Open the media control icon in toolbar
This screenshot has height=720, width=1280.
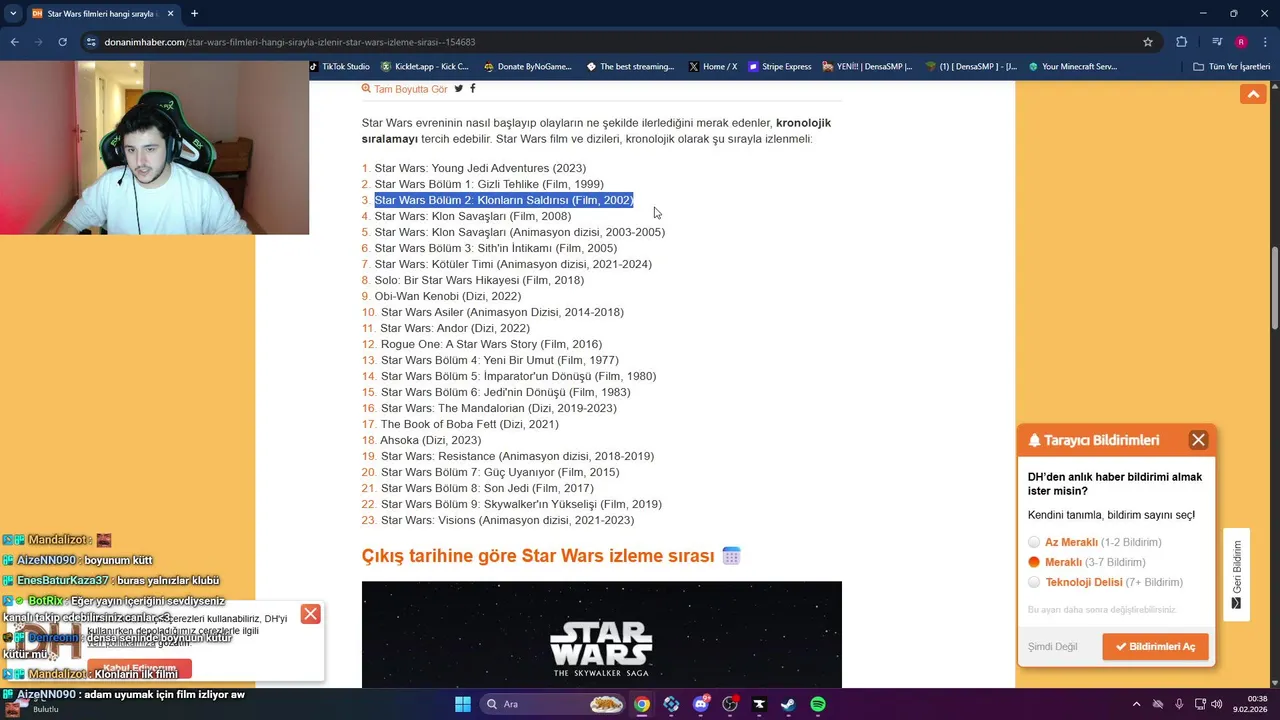[1217, 42]
